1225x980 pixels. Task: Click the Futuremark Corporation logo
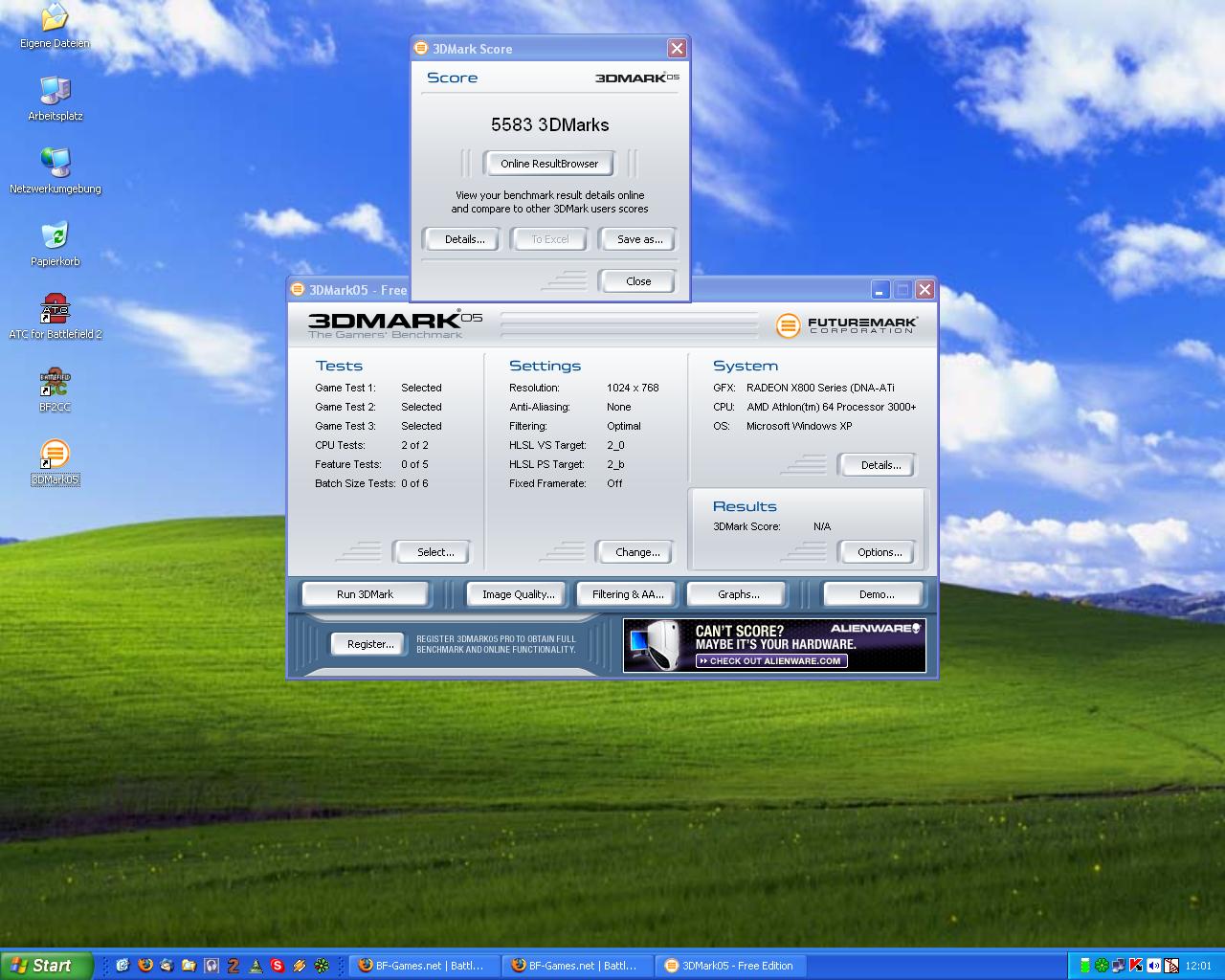coord(847,325)
